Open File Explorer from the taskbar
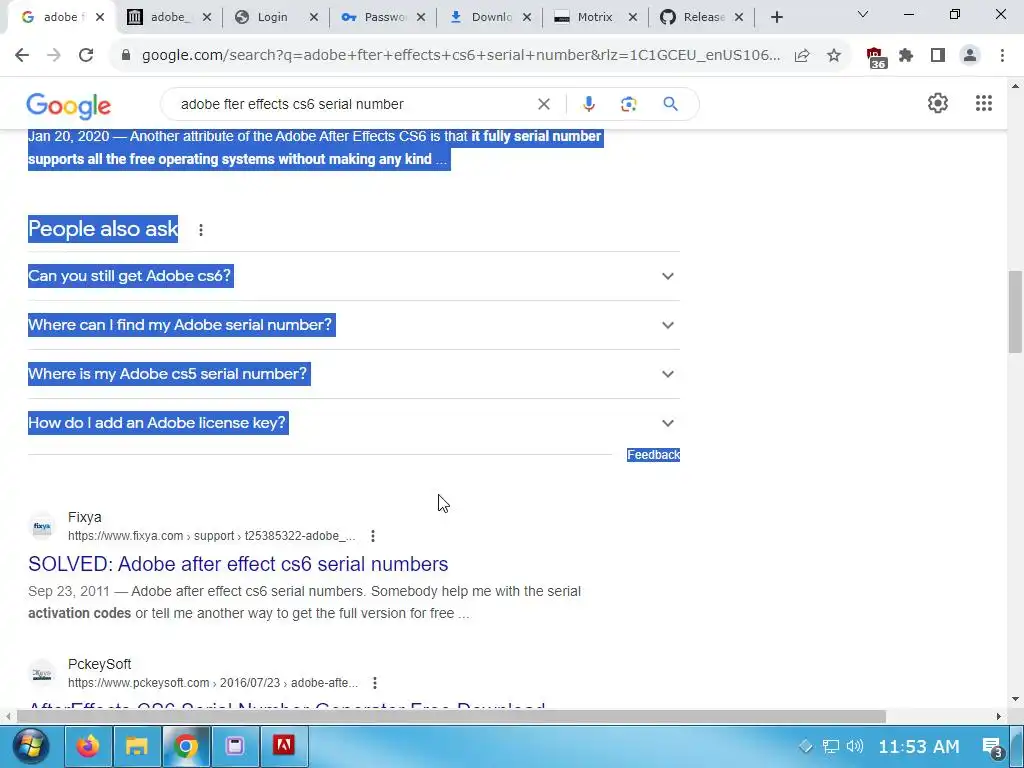This screenshot has width=1024, height=768. pos(136,746)
